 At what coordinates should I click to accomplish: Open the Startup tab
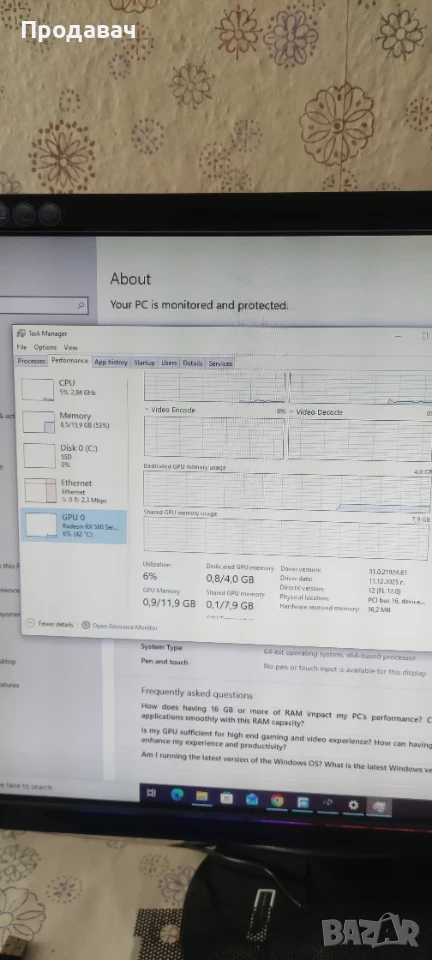click(x=144, y=362)
